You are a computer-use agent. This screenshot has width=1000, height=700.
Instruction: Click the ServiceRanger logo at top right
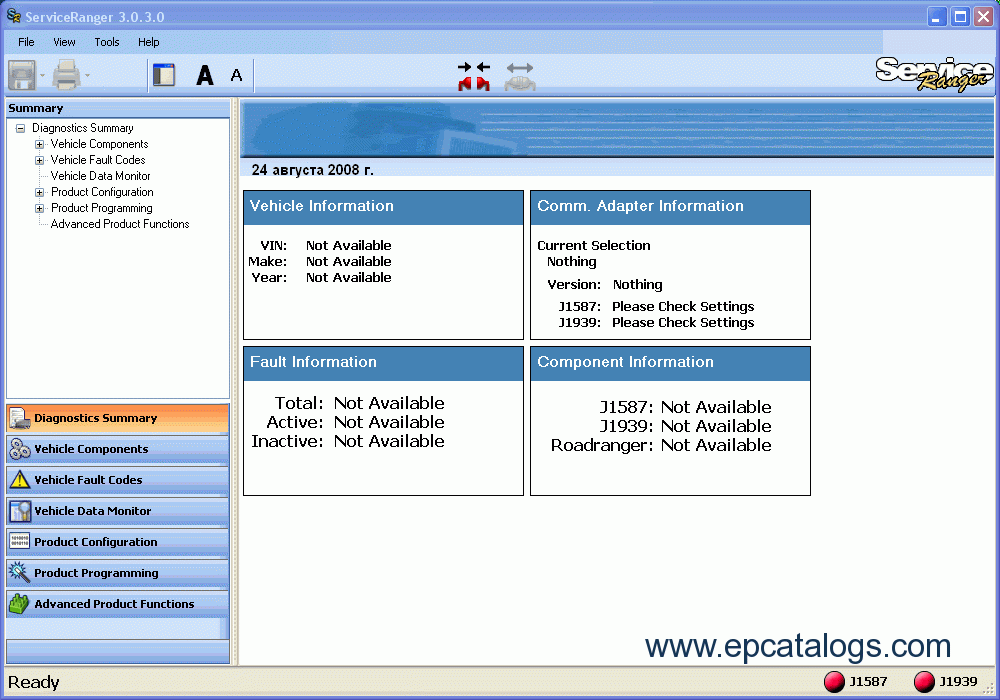(934, 74)
